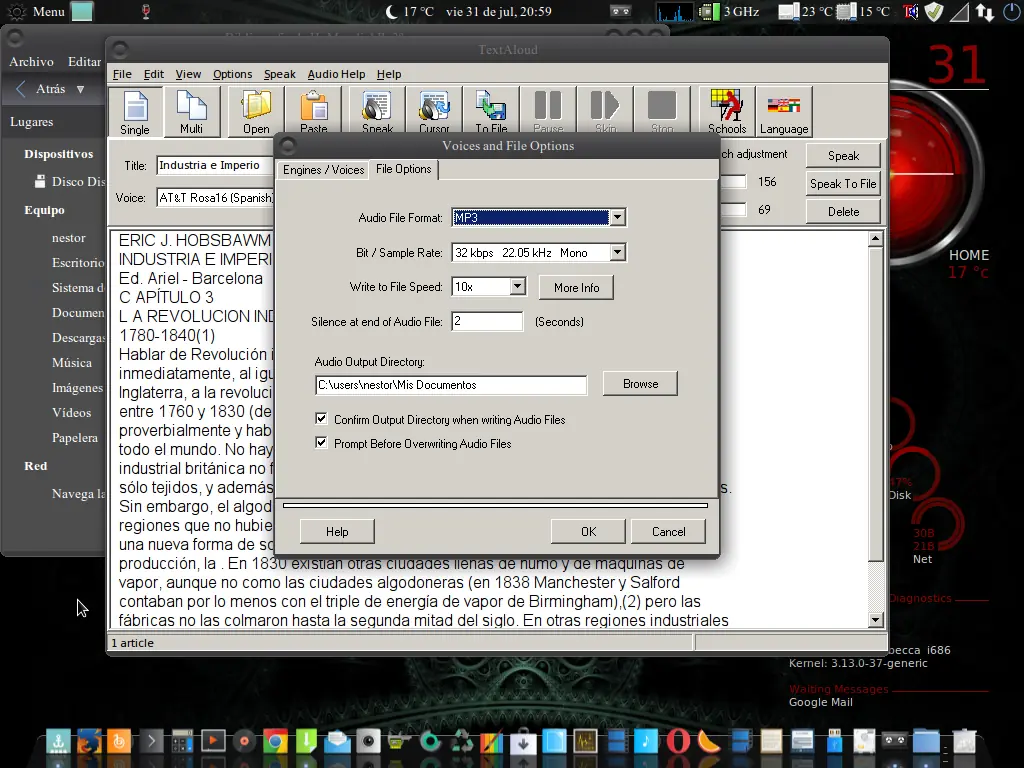This screenshot has width=1024, height=768.
Task: Select the Single article toolbar icon
Action: click(135, 111)
